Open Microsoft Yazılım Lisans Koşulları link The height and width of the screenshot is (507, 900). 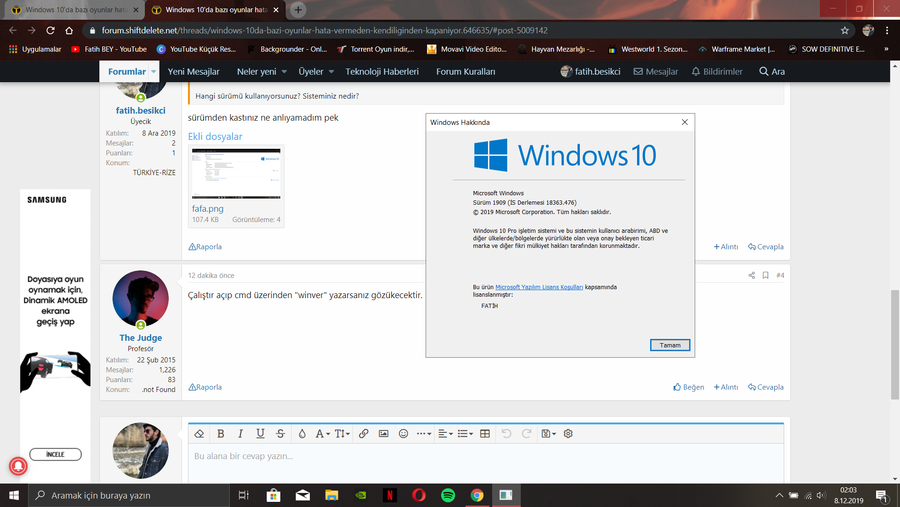pyautogui.click(x=539, y=287)
